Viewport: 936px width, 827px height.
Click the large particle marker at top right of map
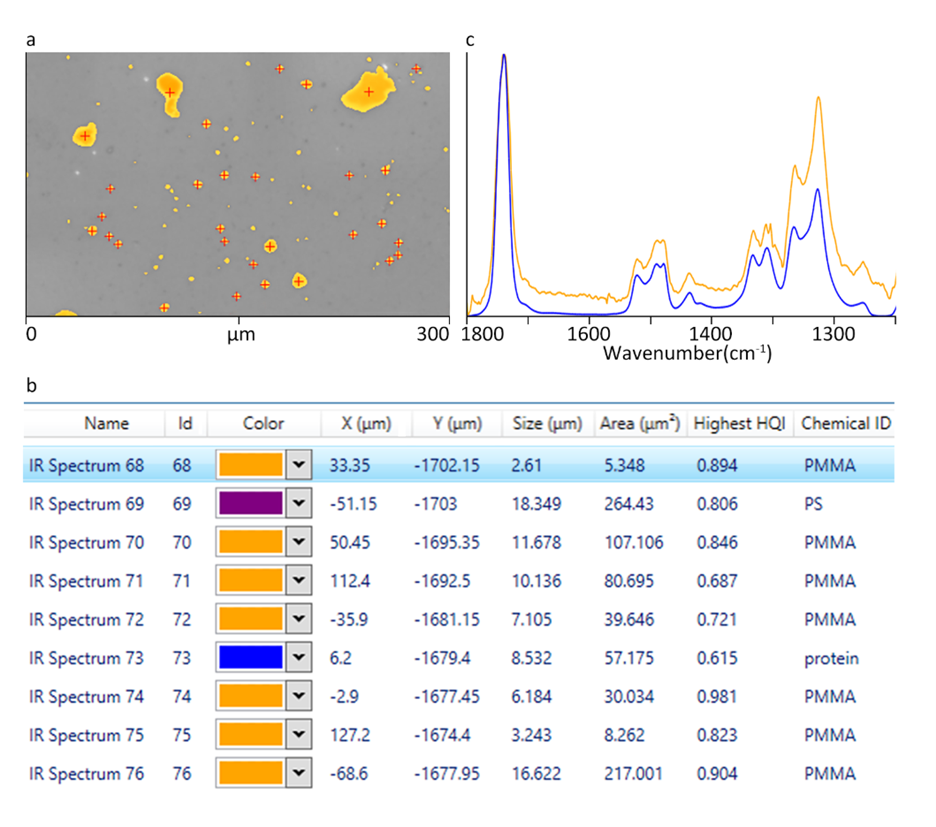(369, 92)
